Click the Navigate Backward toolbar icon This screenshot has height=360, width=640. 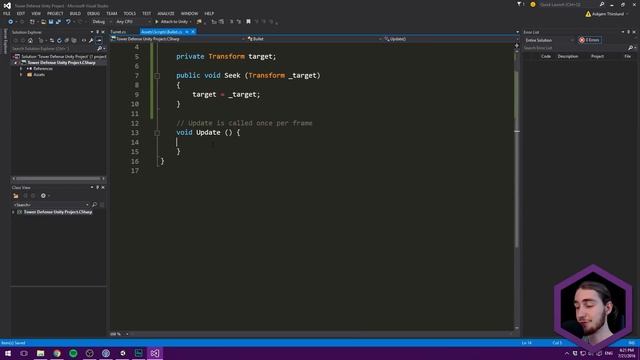point(11,22)
